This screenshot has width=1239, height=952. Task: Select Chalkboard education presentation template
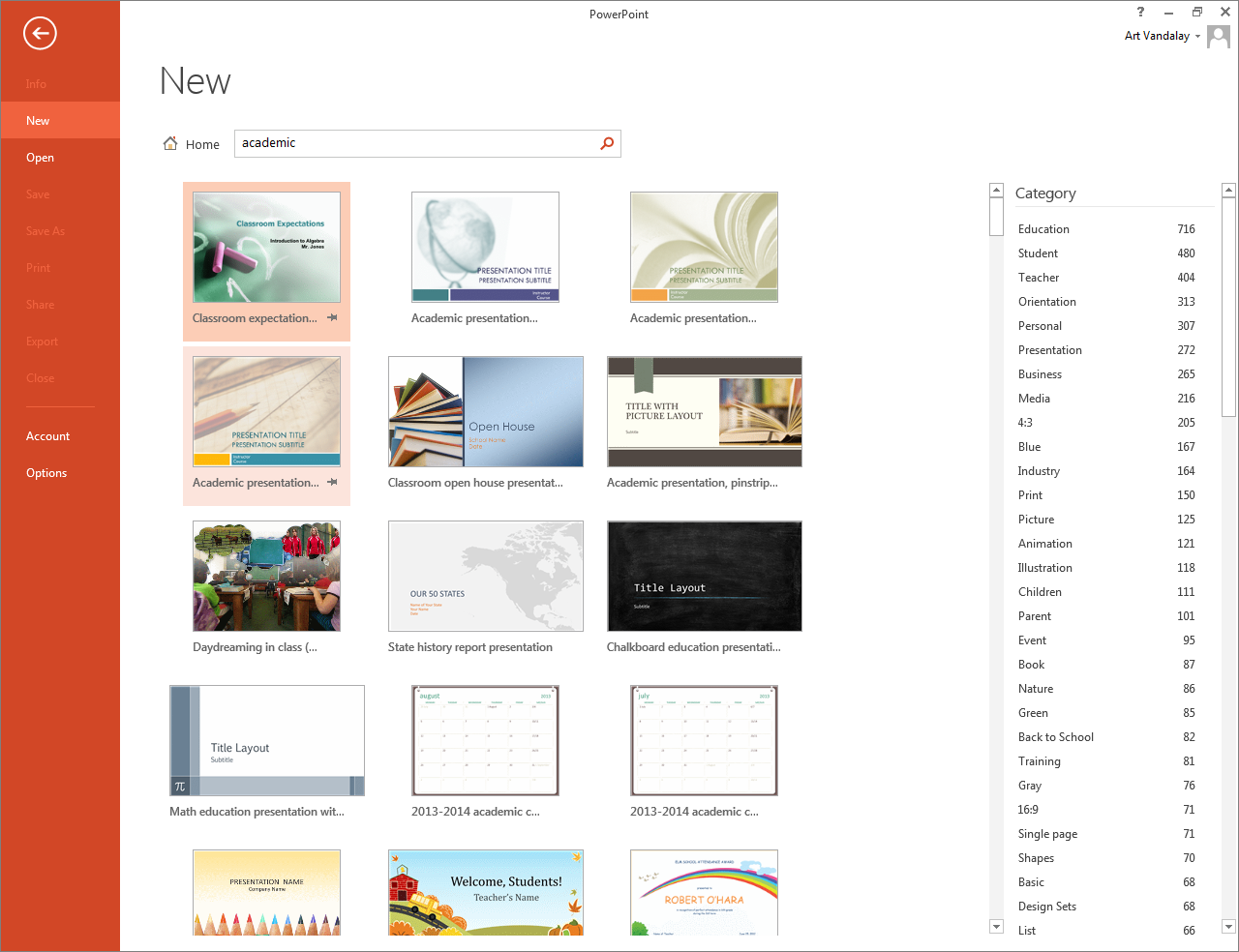point(705,576)
